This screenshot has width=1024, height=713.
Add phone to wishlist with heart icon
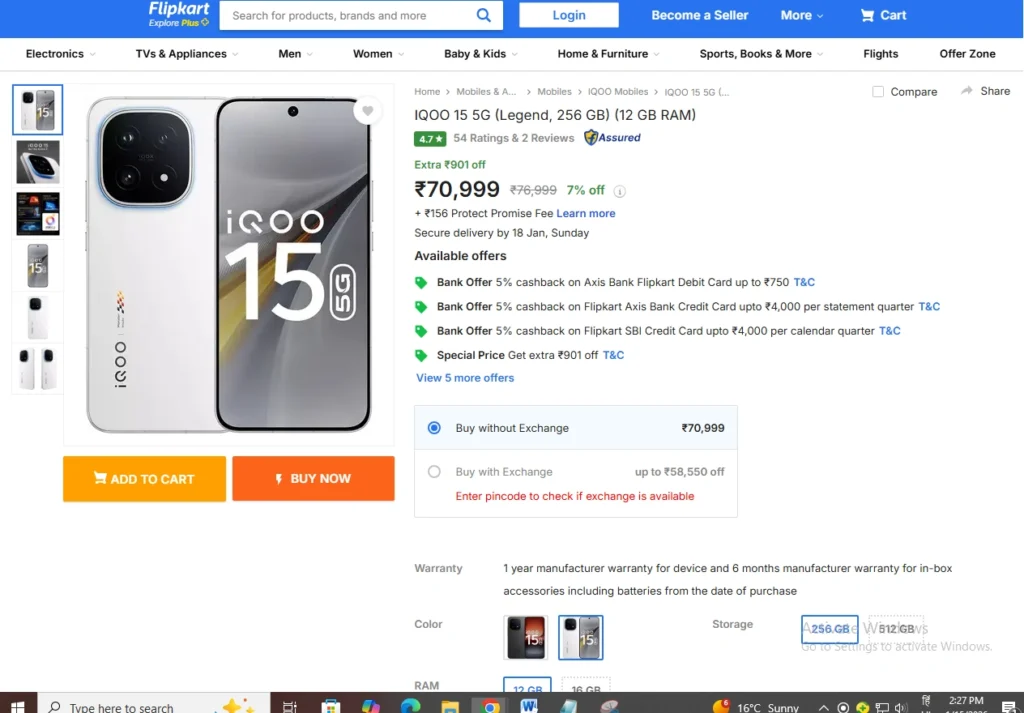(368, 111)
